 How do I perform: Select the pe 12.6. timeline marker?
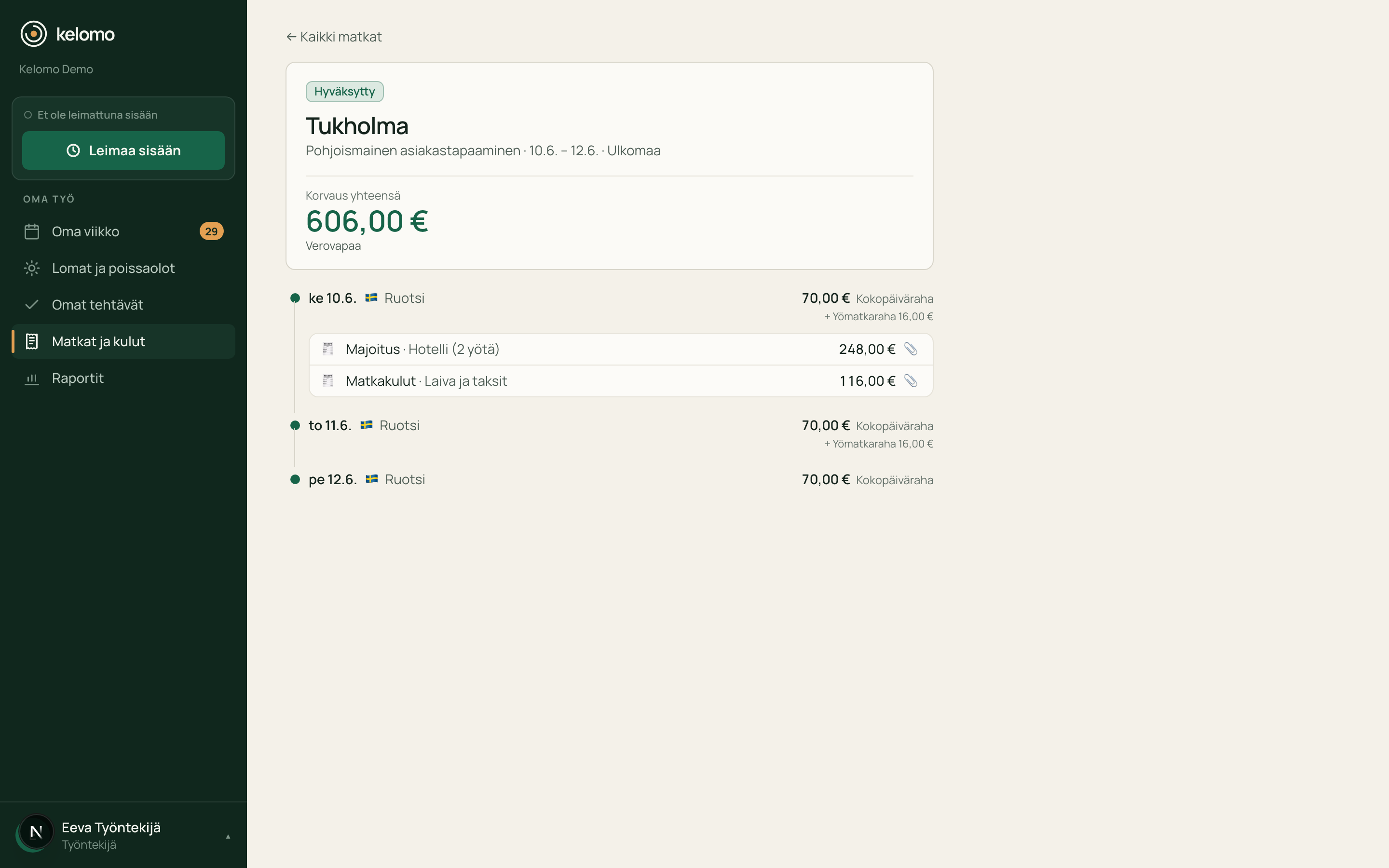pos(295,479)
